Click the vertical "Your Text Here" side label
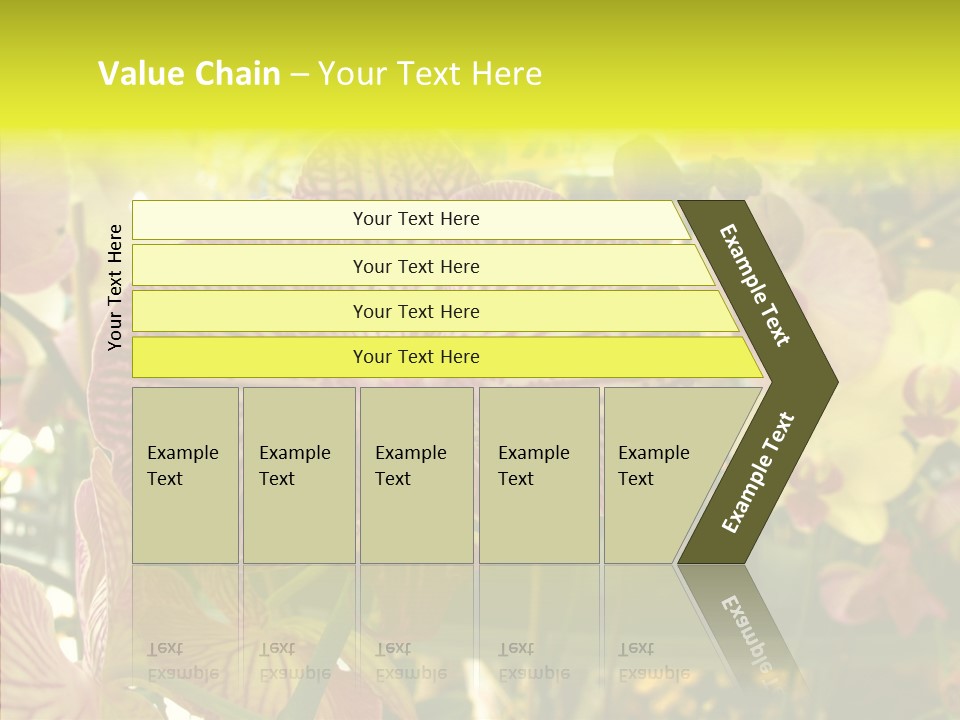This screenshot has height=720, width=960. tap(116, 287)
